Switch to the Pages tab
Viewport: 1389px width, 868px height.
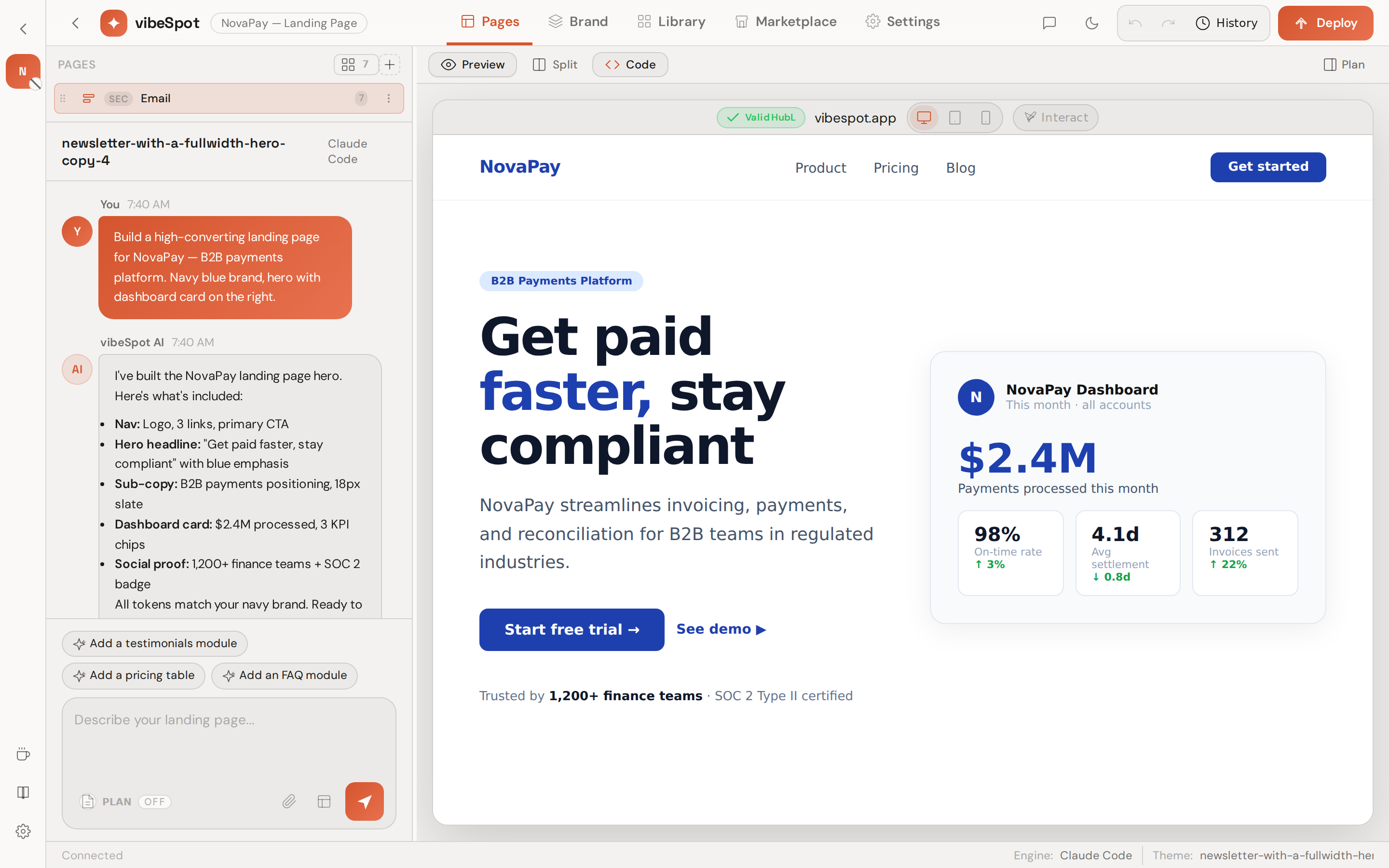point(490,22)
